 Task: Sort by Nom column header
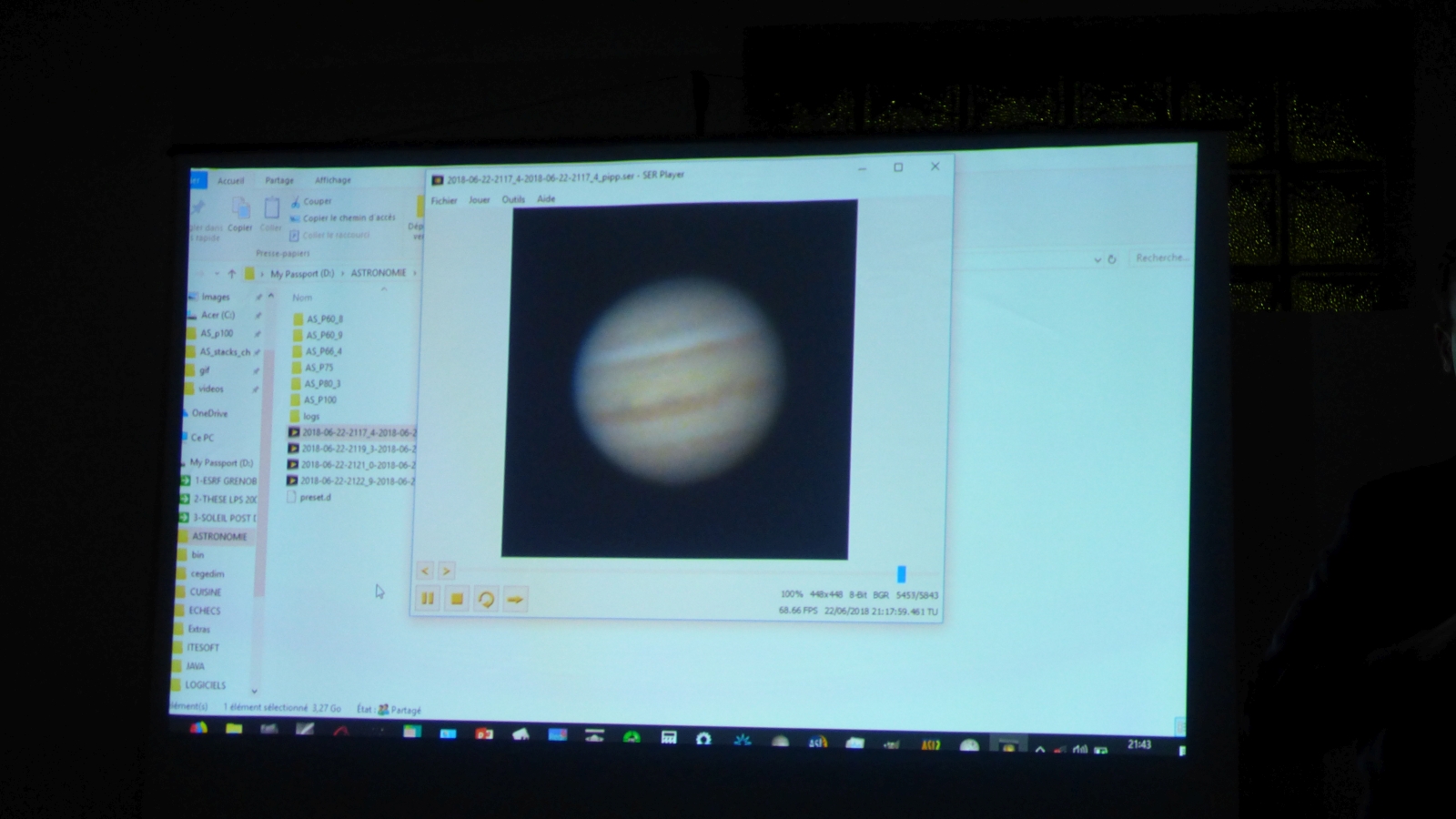(x=302, y=298)
